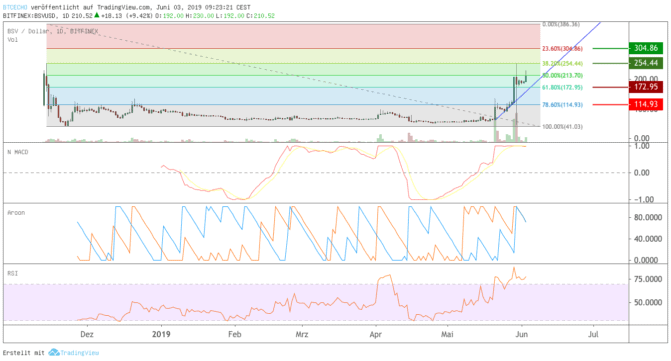The height and width of the screenshot is (361, 671).
Task: Click the 2019 date axis label
Action: pyautogui.click(x=161, y=334)
